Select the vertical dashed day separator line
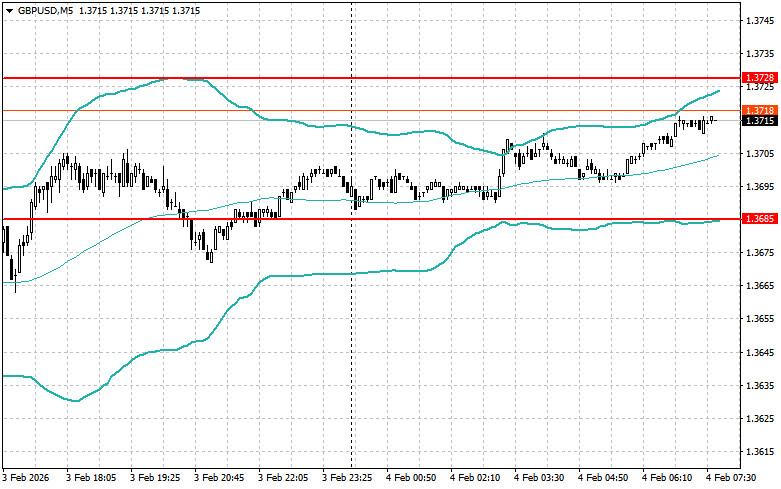 [x=352, y=234]
